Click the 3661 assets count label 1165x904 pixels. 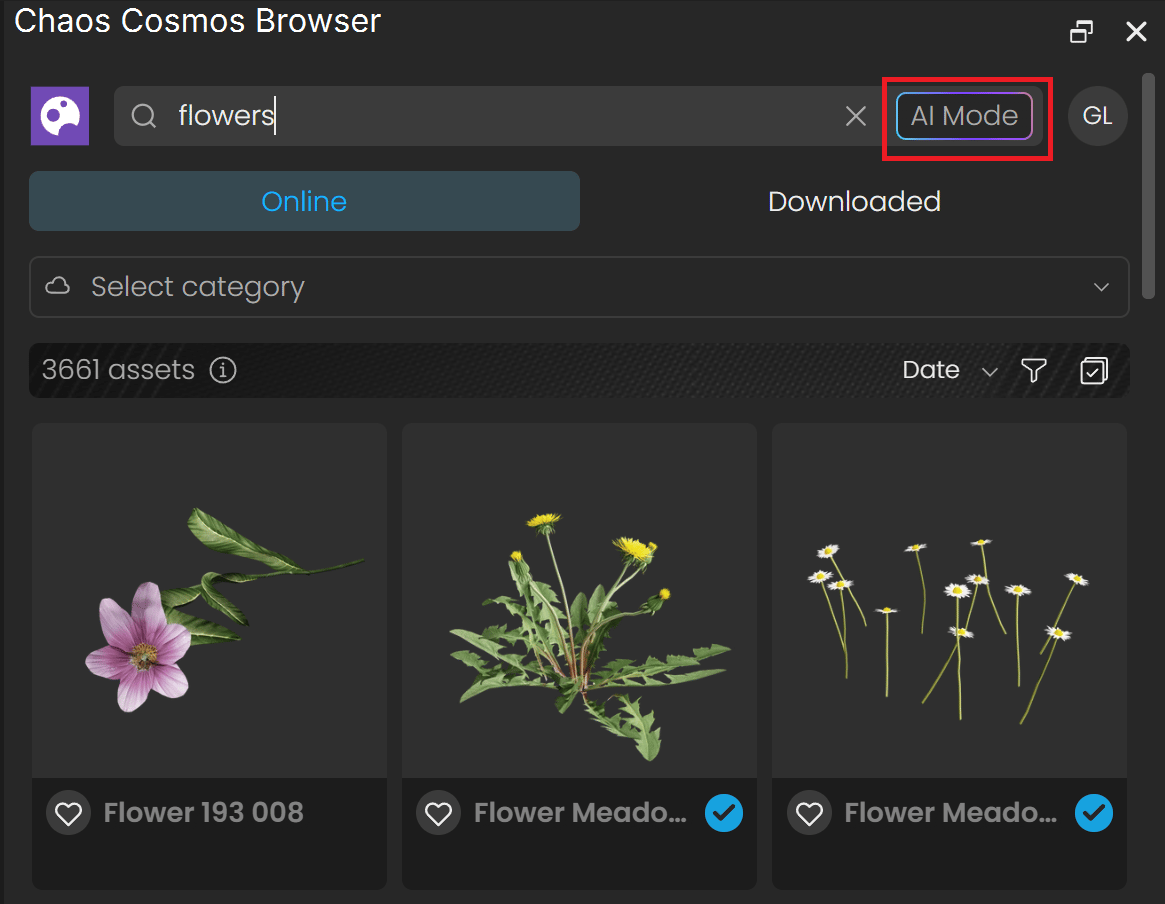pyautogui.click(x=118, y=370)
